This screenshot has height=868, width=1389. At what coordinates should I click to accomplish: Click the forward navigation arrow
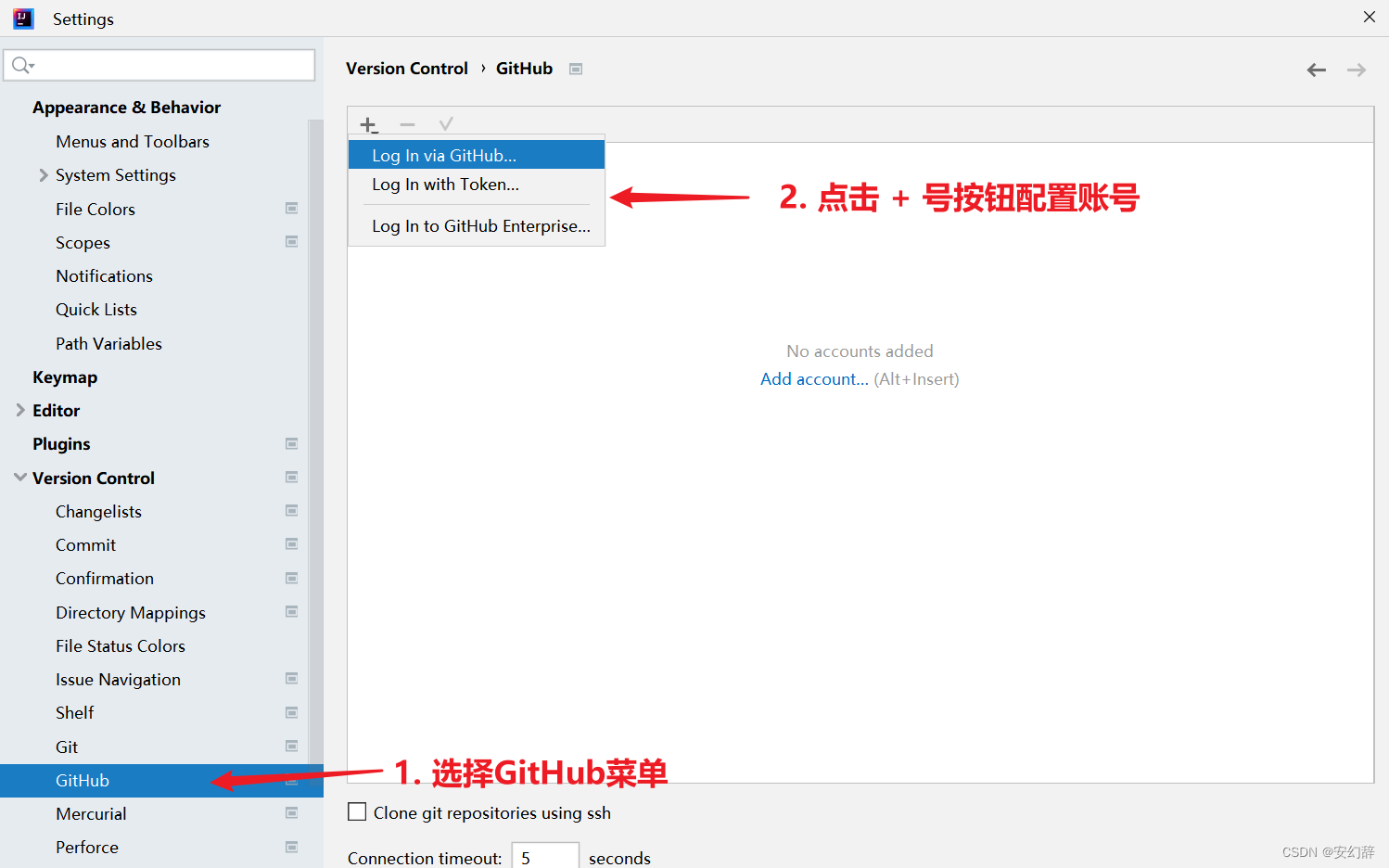1357,70
